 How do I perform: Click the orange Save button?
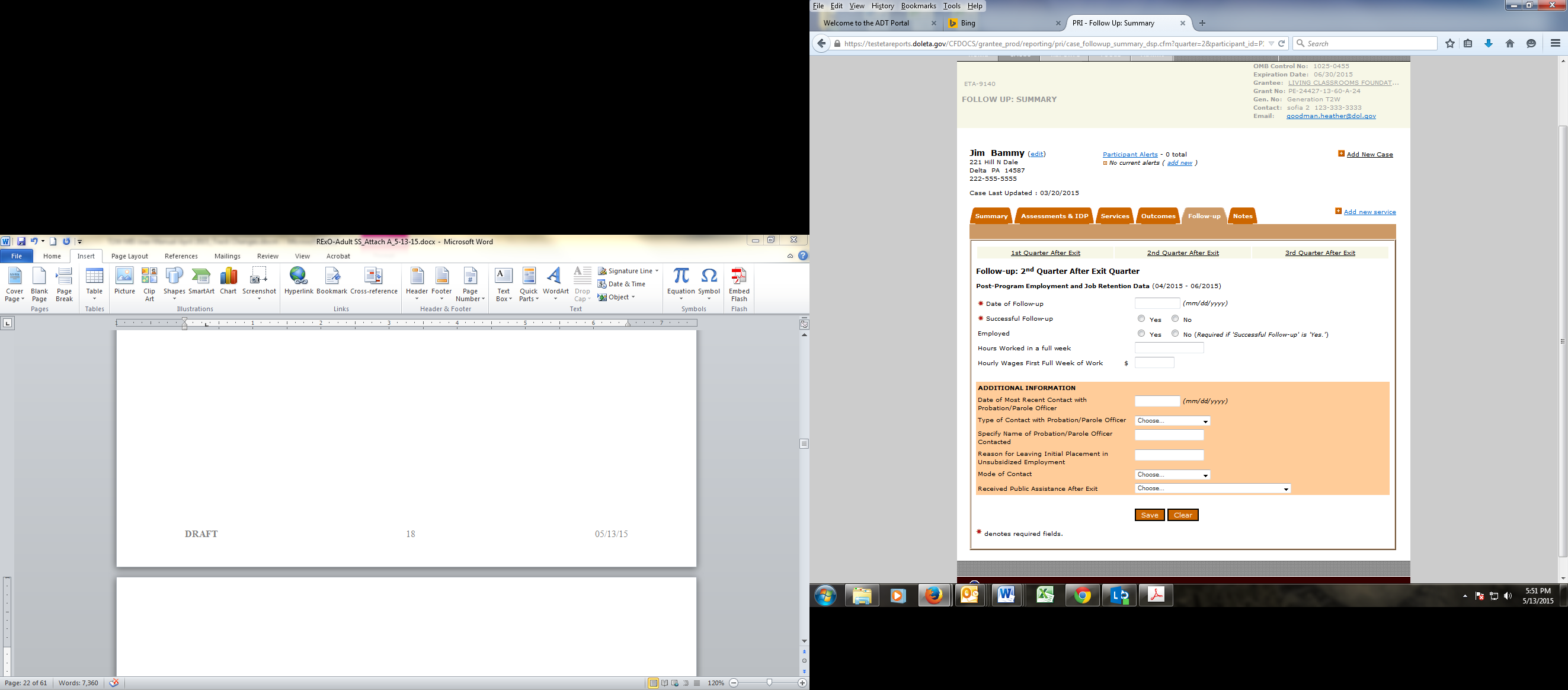coord(1149,515)
